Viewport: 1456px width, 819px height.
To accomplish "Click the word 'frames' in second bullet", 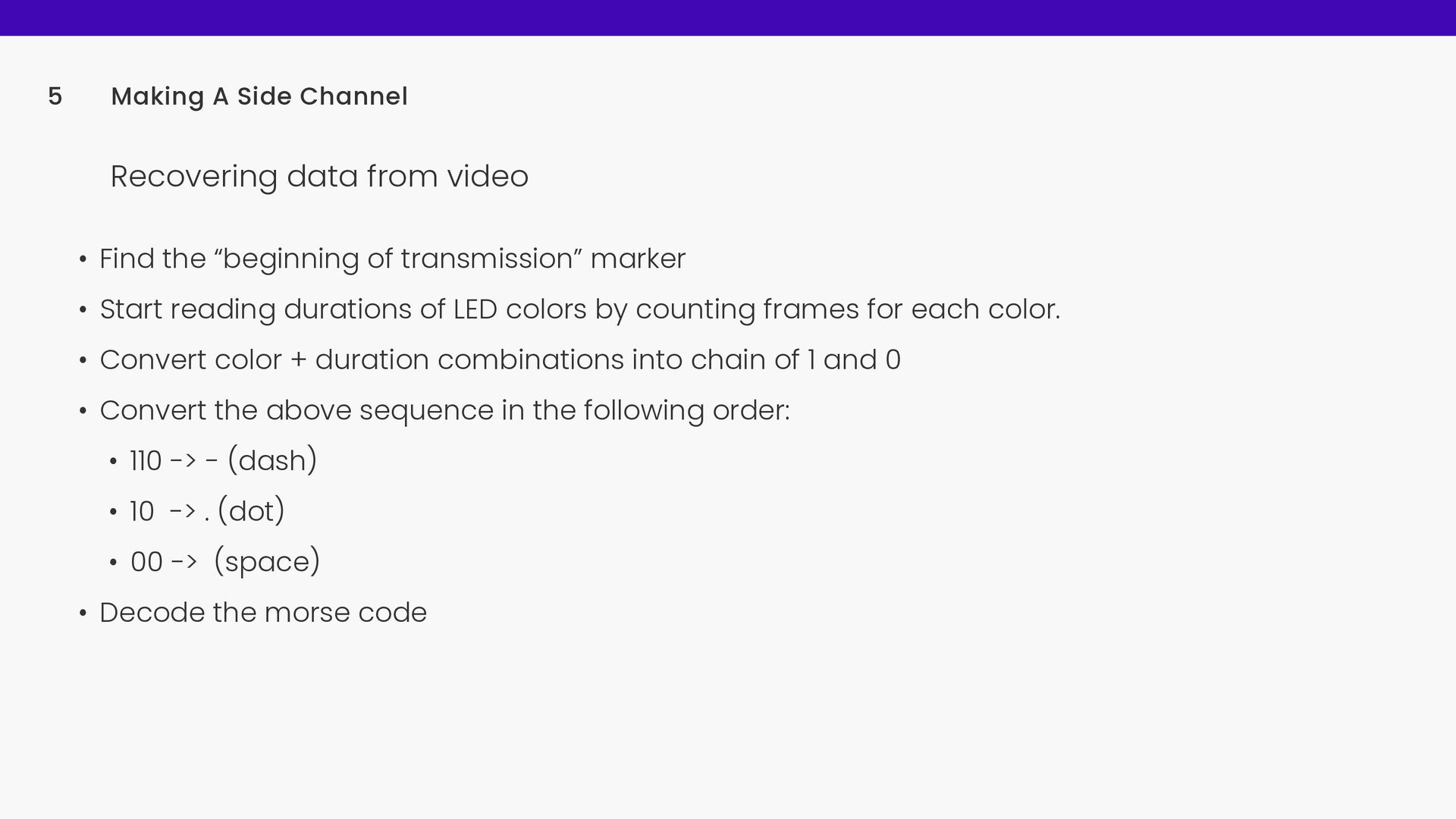I will point(811,309).
